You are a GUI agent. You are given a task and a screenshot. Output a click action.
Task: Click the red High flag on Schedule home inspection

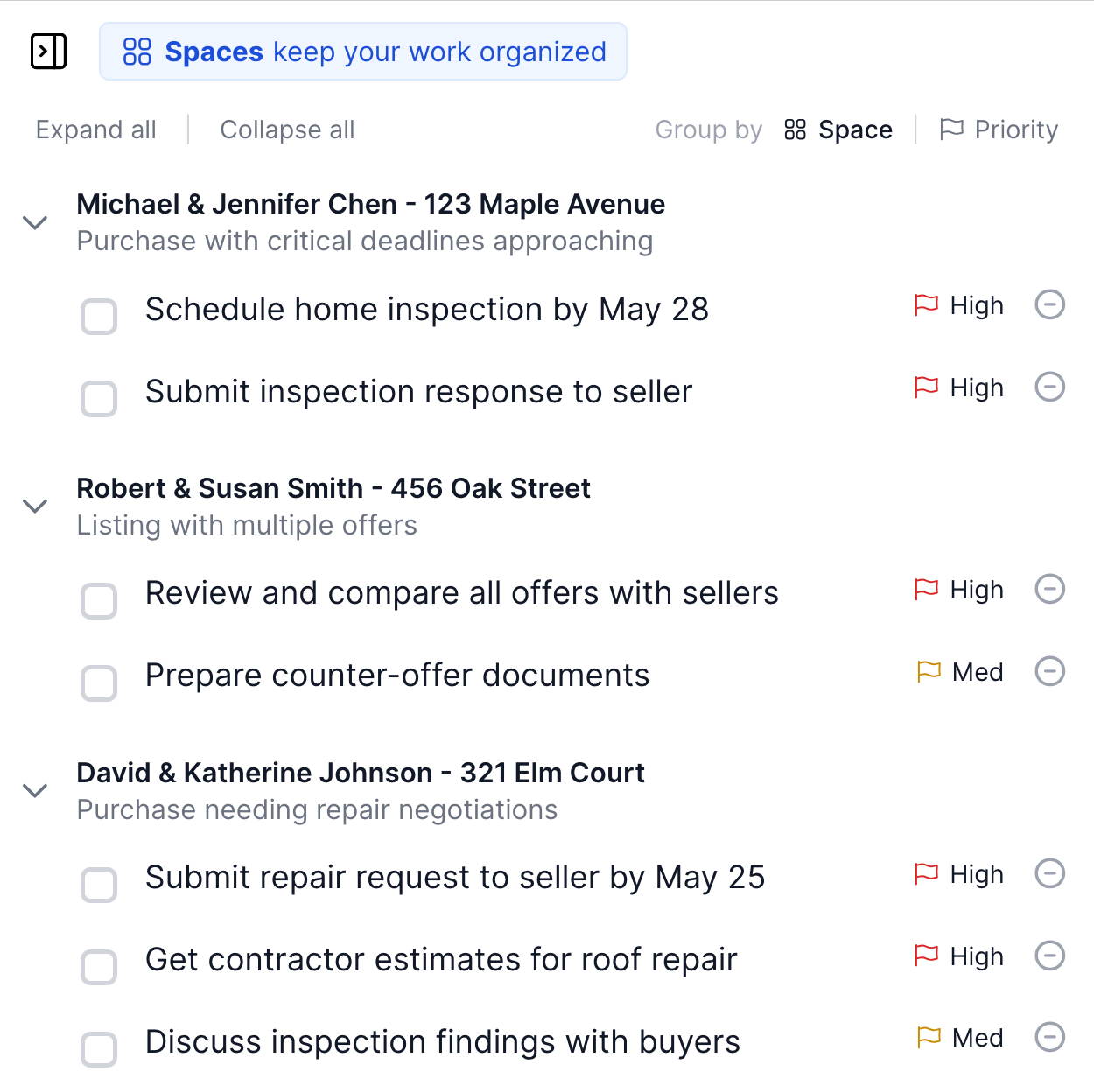pyautogui.click(x=925, y=304)
